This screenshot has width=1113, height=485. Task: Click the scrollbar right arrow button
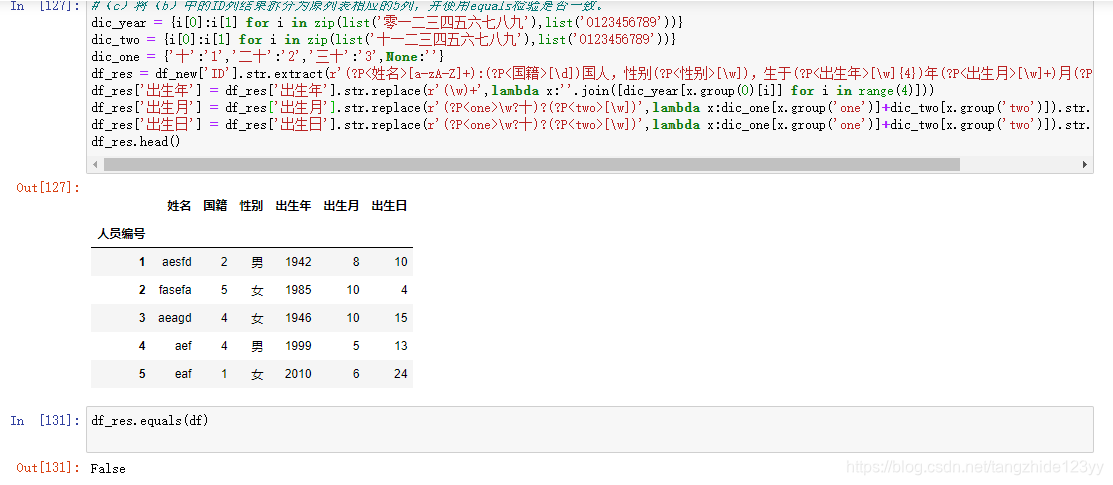click(1085, 164)
